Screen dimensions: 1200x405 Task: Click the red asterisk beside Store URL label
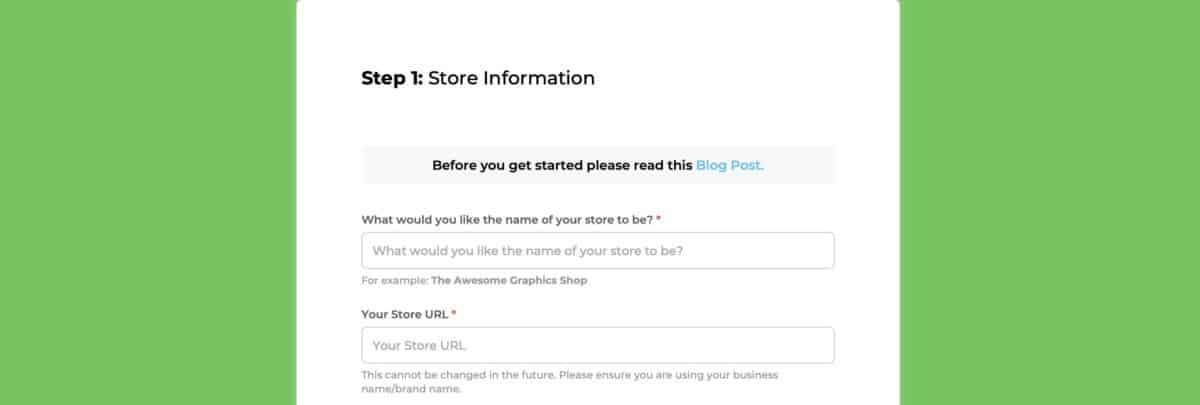pyautogui.click(x=454, y=313)
